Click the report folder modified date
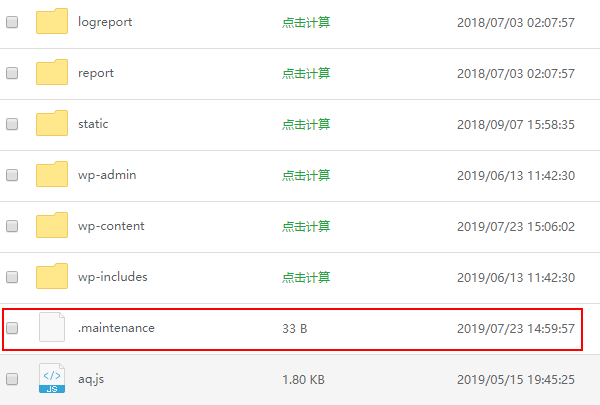Screen dimensions: 600x405 pos(515,73)
